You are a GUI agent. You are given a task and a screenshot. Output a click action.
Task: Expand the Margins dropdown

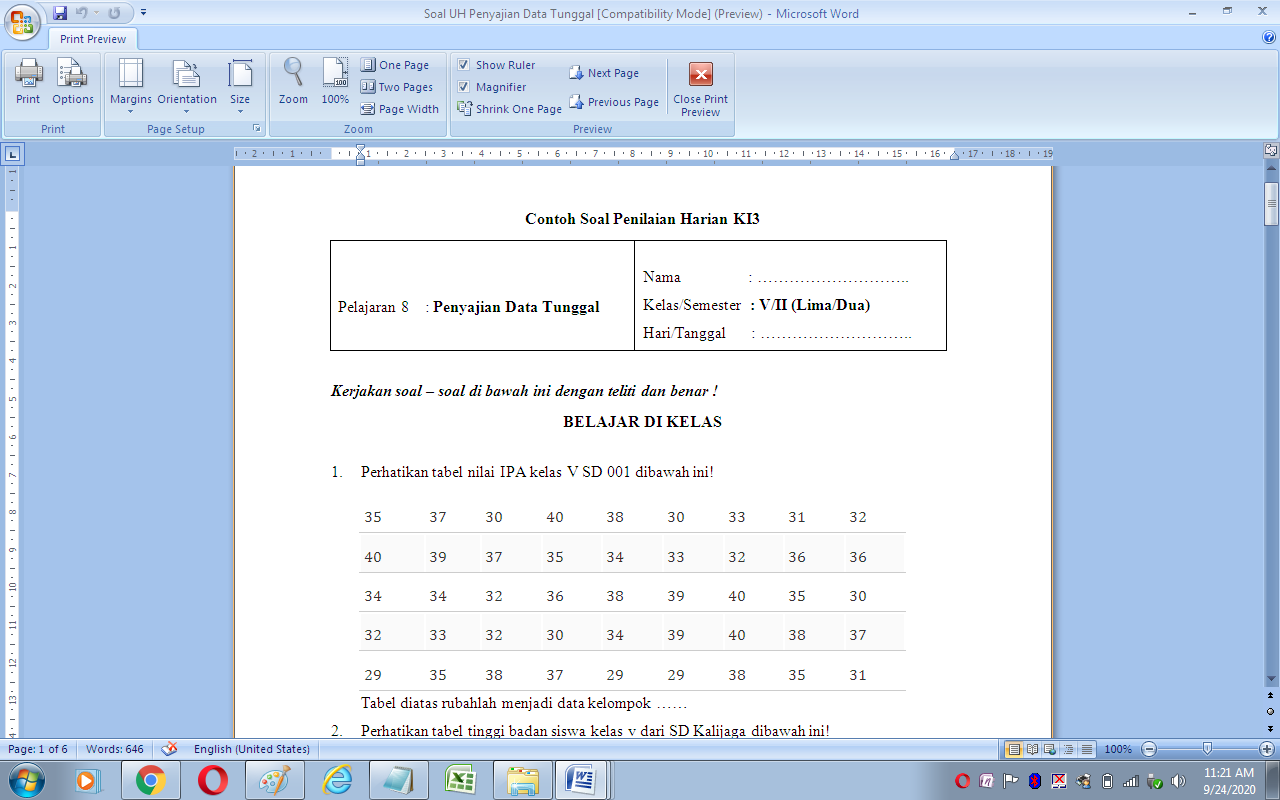pos(131,86)
